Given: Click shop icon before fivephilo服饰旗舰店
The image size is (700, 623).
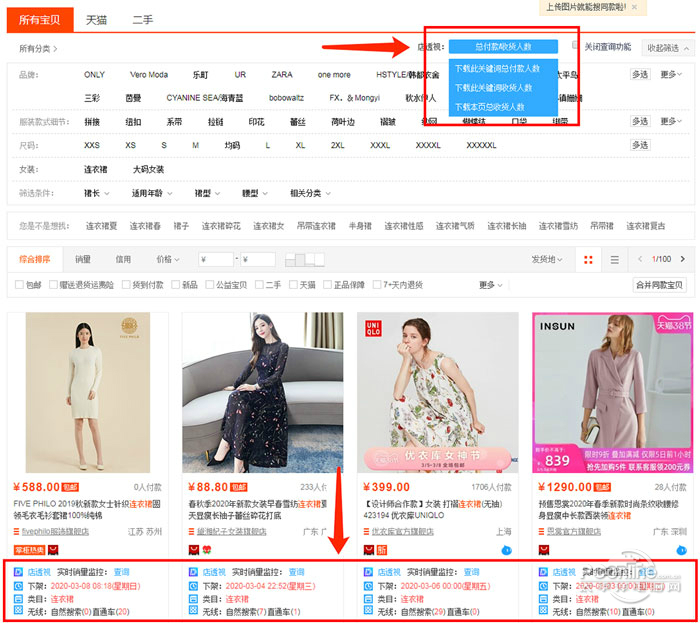Looking at the screenshot, I should pyautogui.click(x=17, y=532).
